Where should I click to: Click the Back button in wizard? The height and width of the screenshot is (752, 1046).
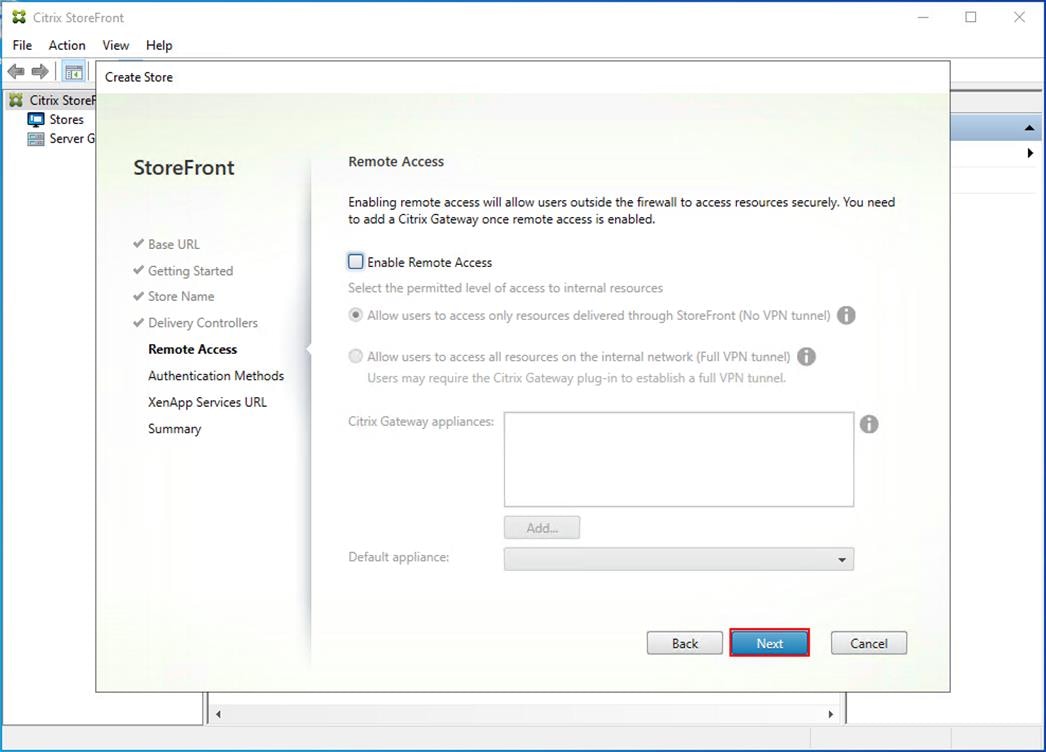coord(684,643)
